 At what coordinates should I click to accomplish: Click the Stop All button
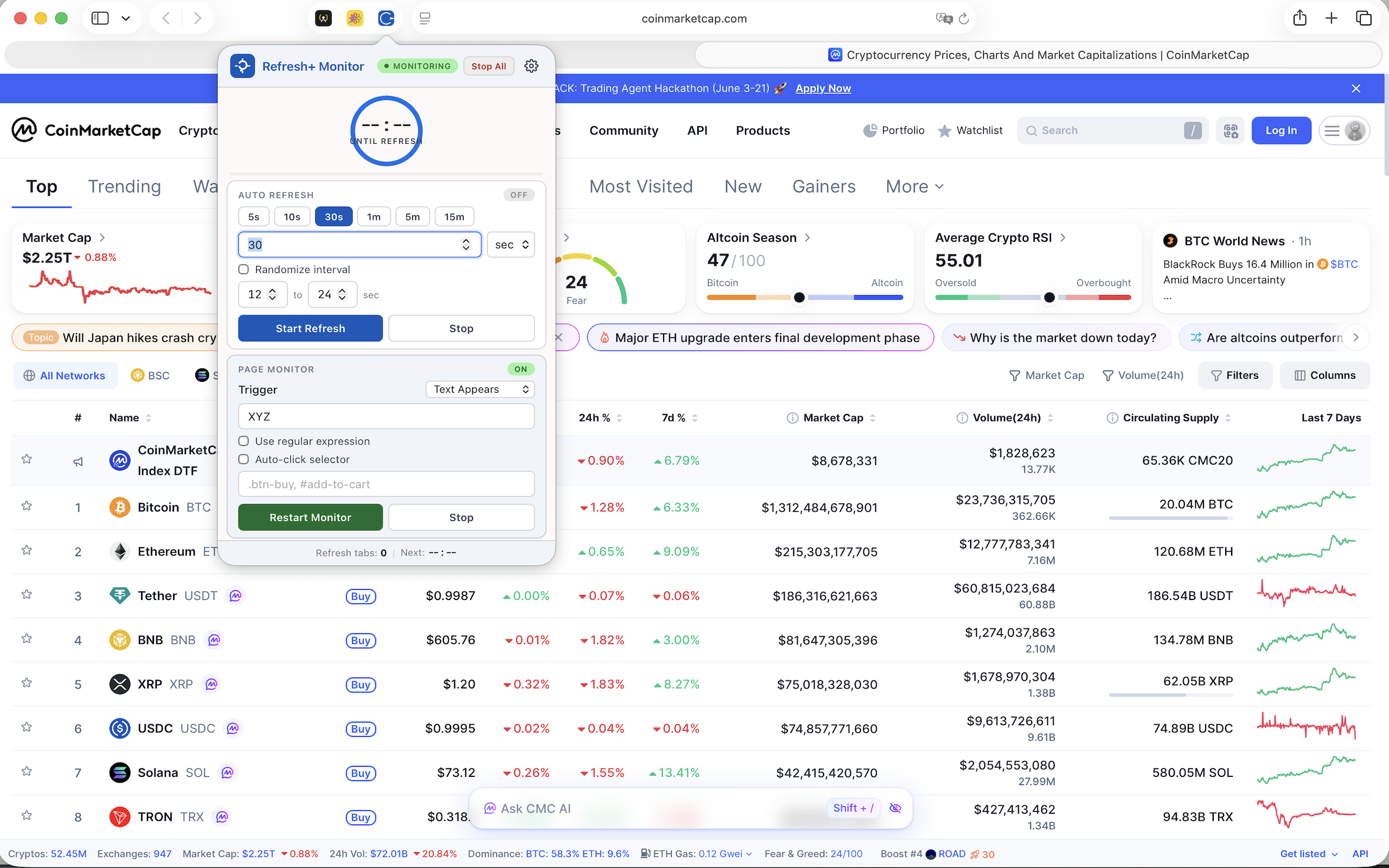coord(488,66)
